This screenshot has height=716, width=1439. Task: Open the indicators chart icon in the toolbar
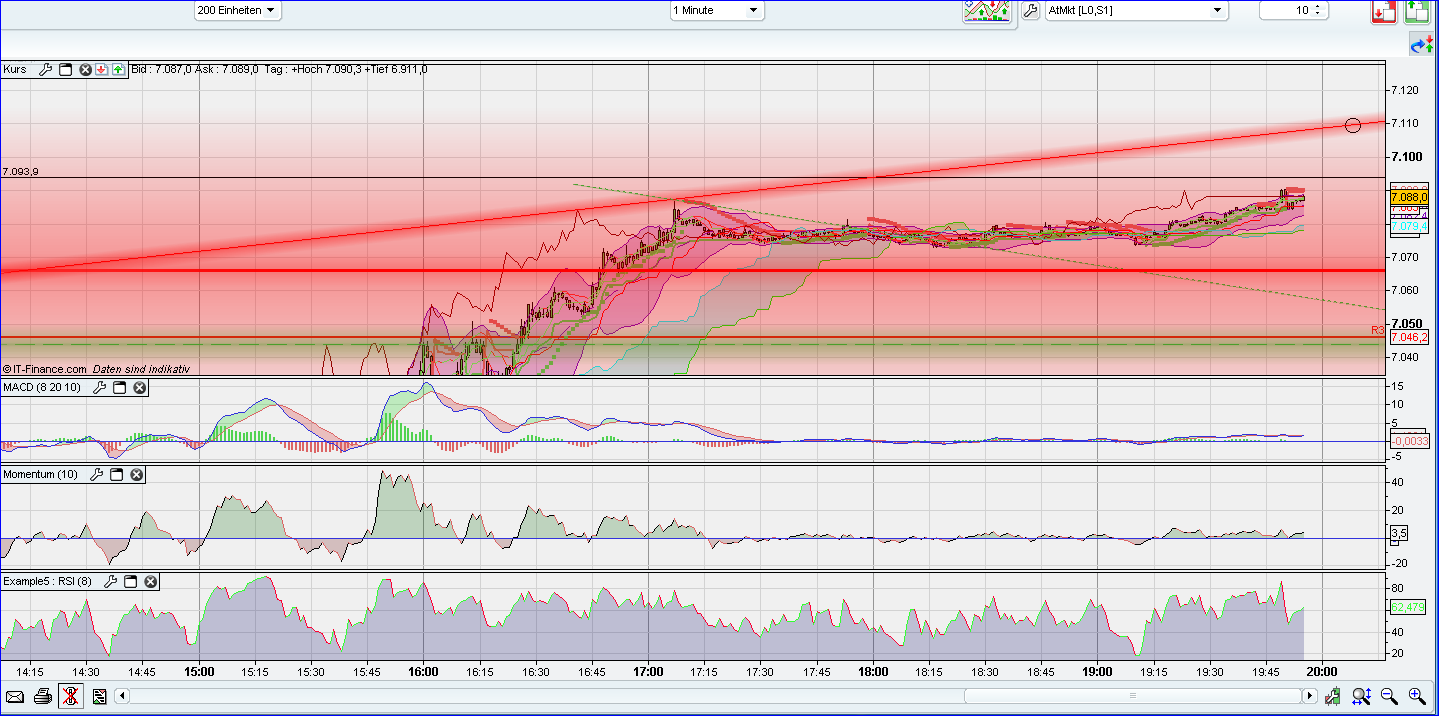coord(986,10)
